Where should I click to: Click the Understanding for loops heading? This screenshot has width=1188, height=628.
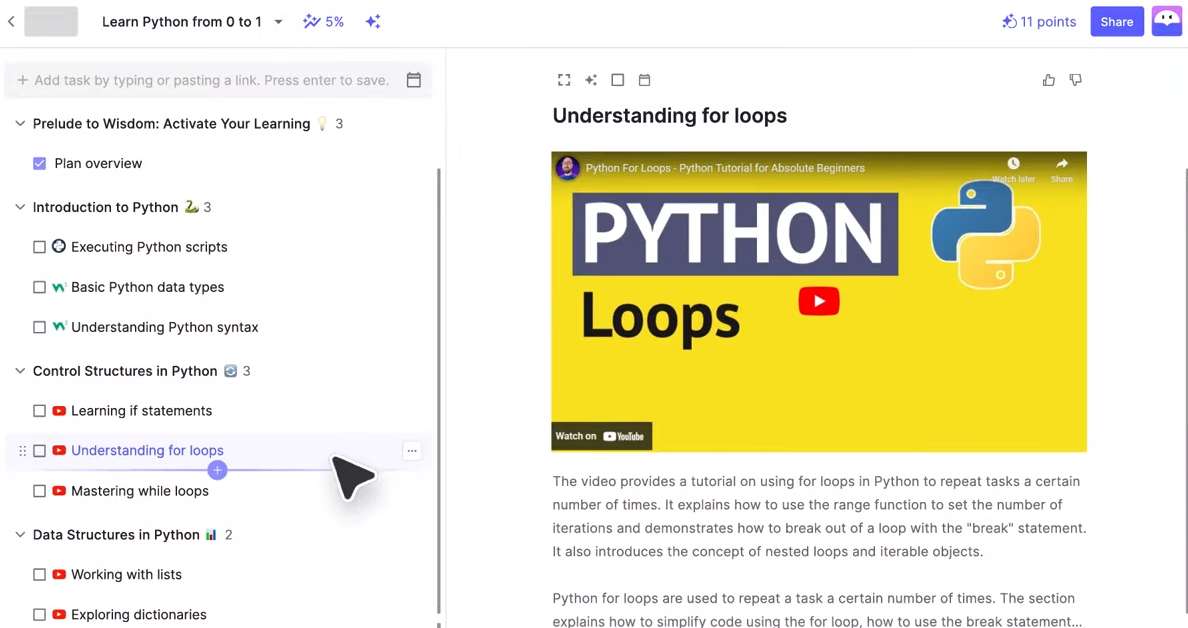670,115
